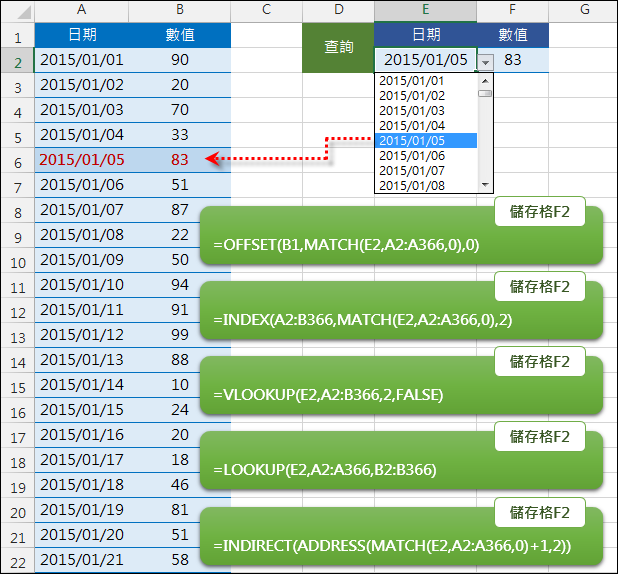618x574 pixels.
Task: Click the select-all corner triangle
Action: tap(23, 13)
